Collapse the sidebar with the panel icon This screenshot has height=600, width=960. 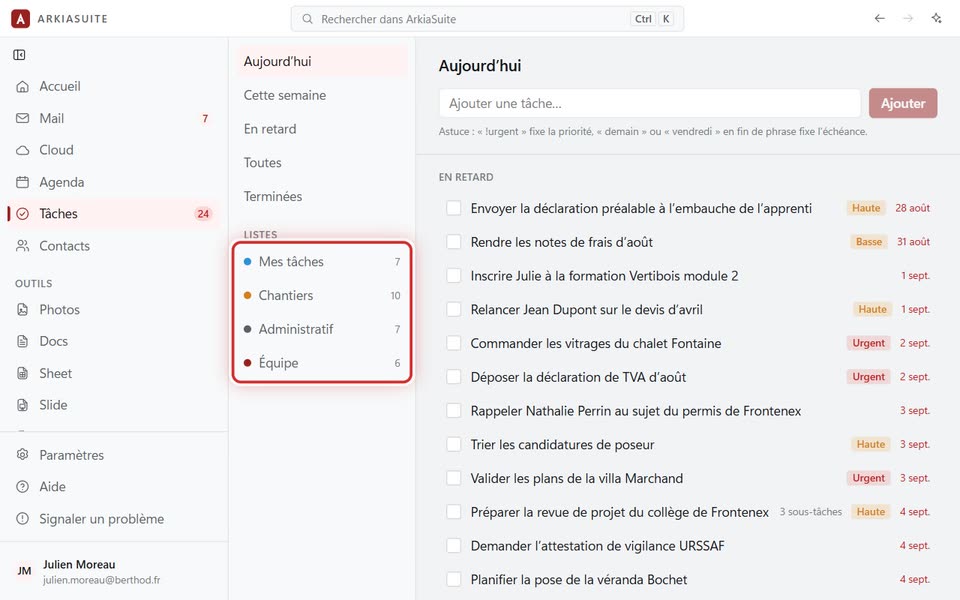pyautogui.click(x=20, y=55)
